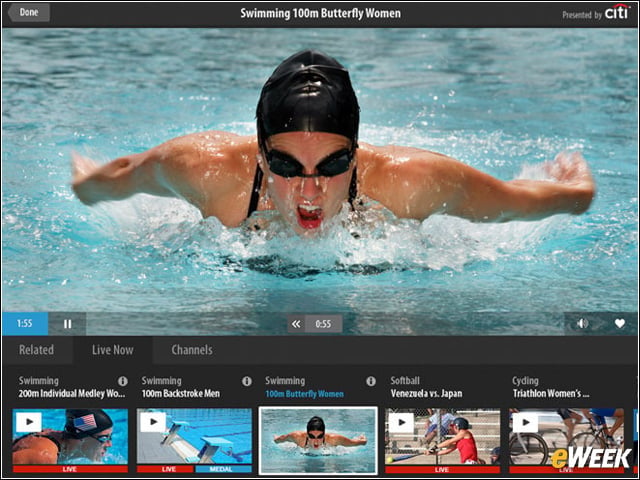Tap the Done button
The image size is (640, 480).
tap(29, 12)
